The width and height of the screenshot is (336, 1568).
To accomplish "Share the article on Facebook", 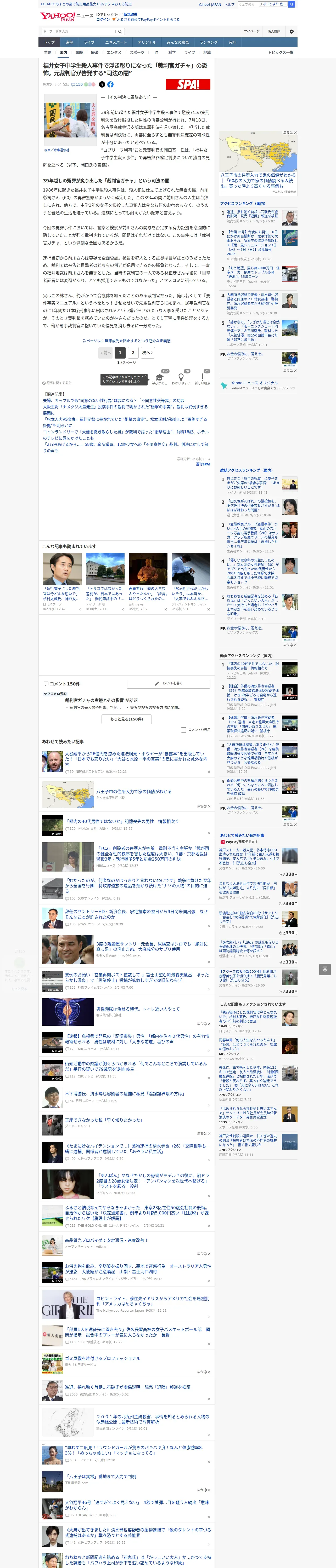I will tap(110, 85).
